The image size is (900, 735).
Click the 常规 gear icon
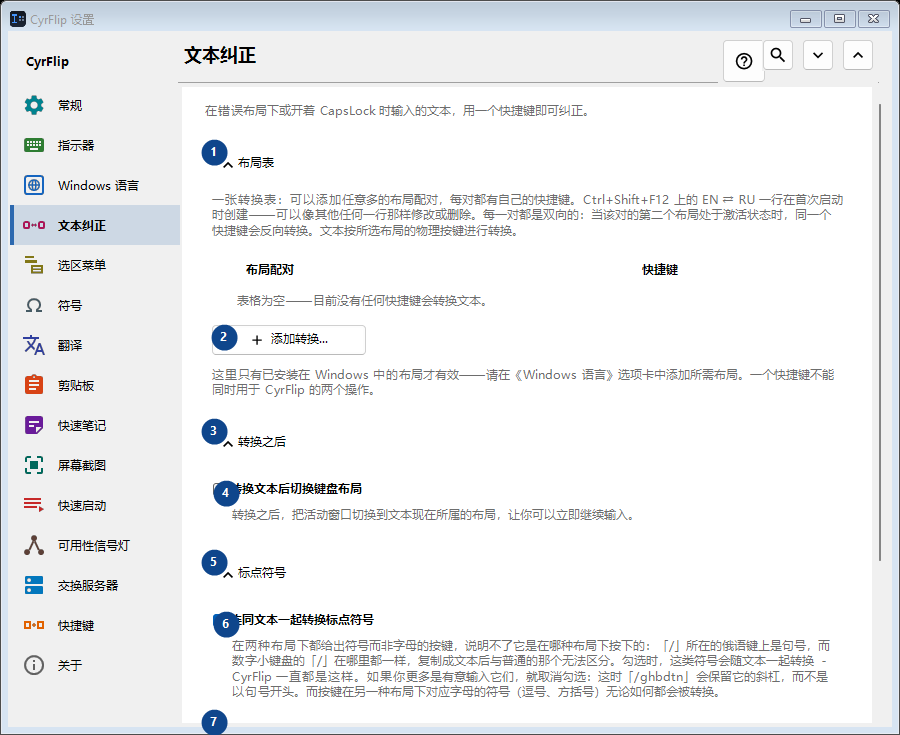point(34,105)
